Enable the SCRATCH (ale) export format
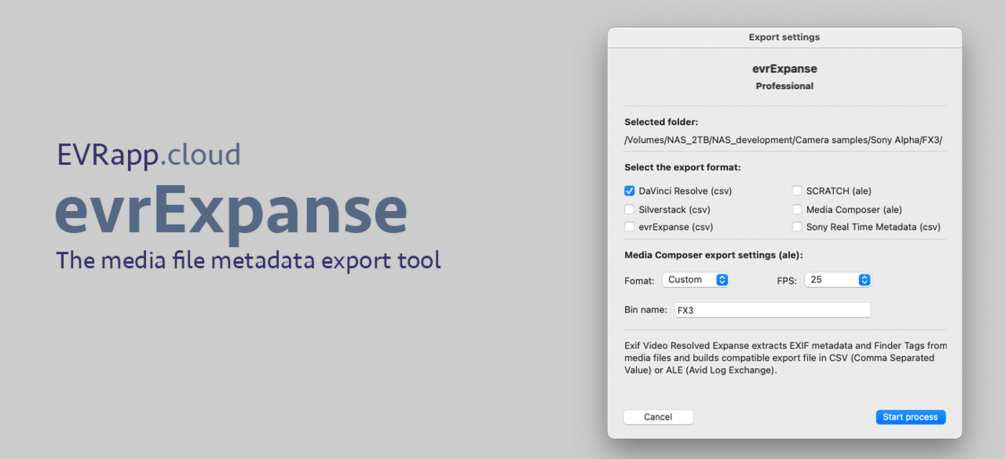Viewport: 1005px width, 459px height. (x=797, y=191)
